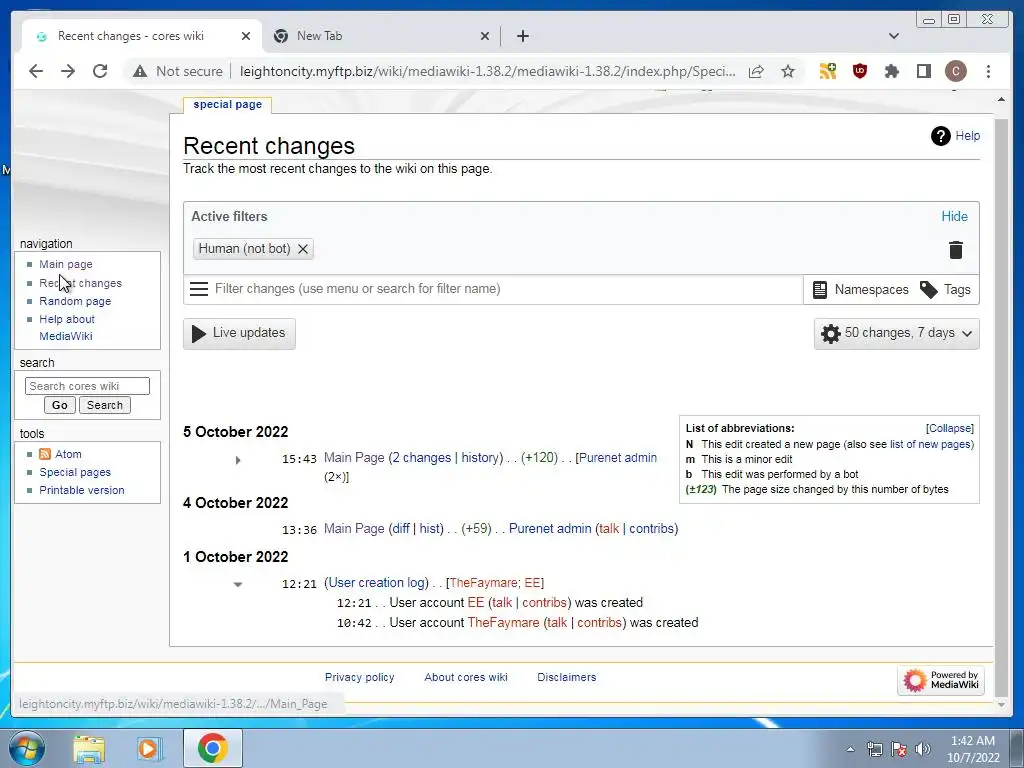Click the Search button in sidebar
Viewport: 1024px width, 768px height.
click(x=104, y=405)
